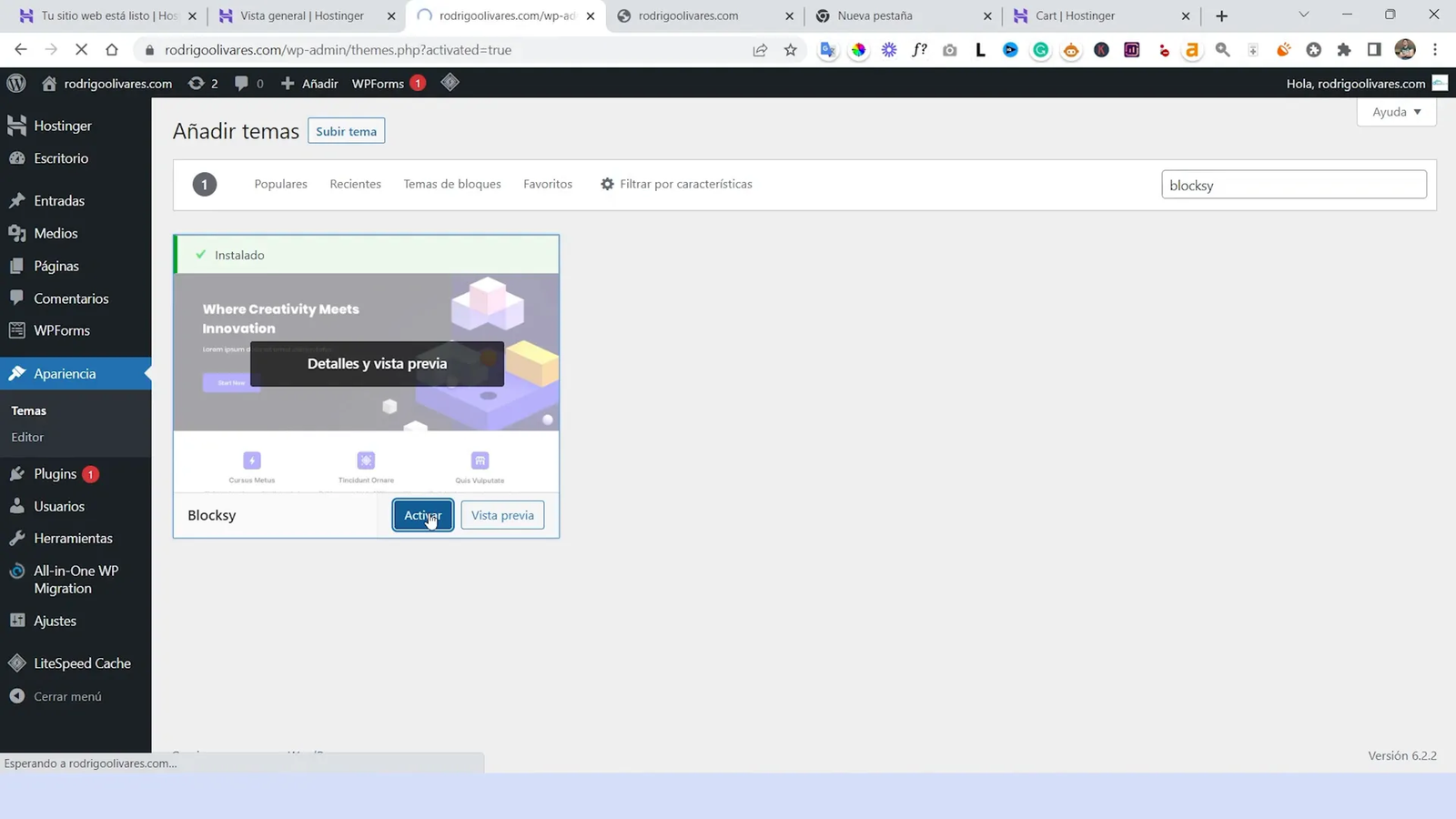Click the updates icon showing 2
The height and width of the screenshot is (819, 1456).
203,83
